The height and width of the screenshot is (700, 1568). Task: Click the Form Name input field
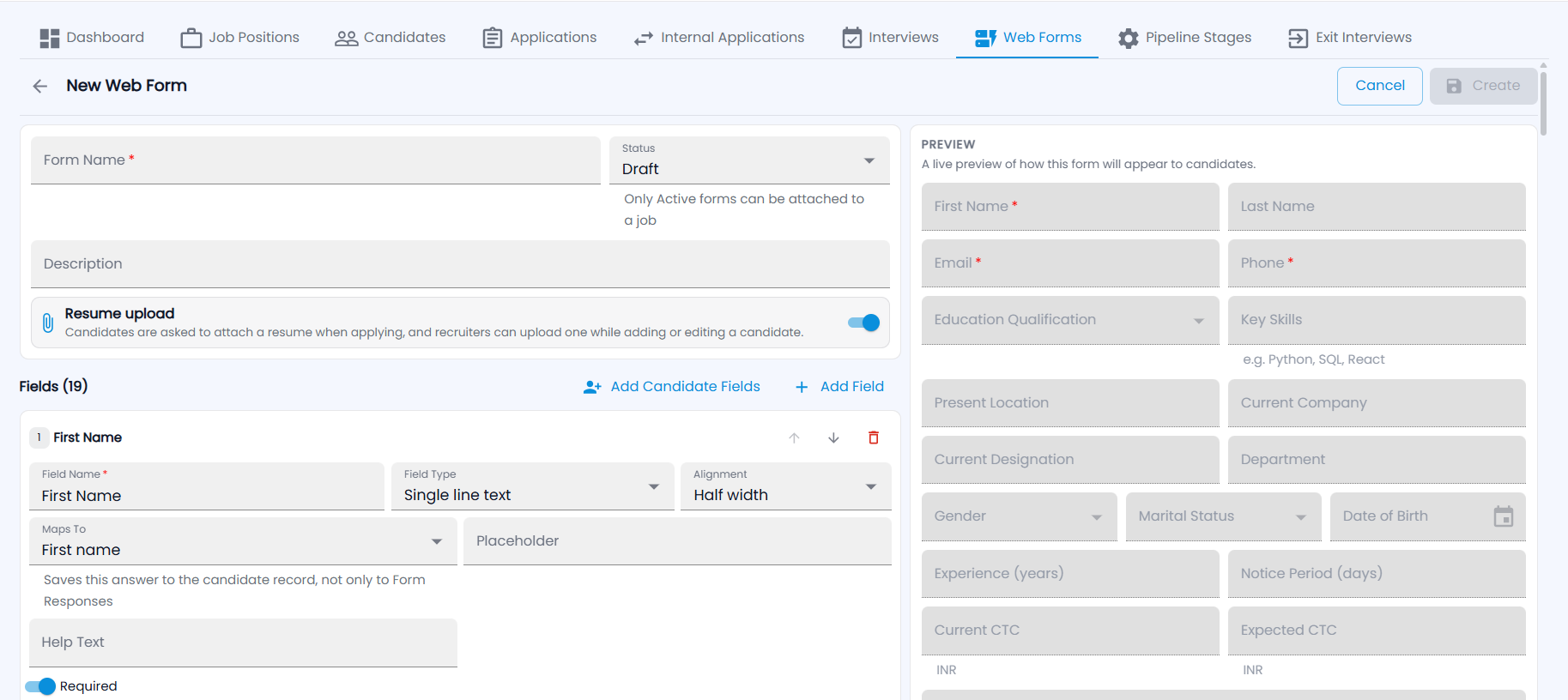(316, 160)
